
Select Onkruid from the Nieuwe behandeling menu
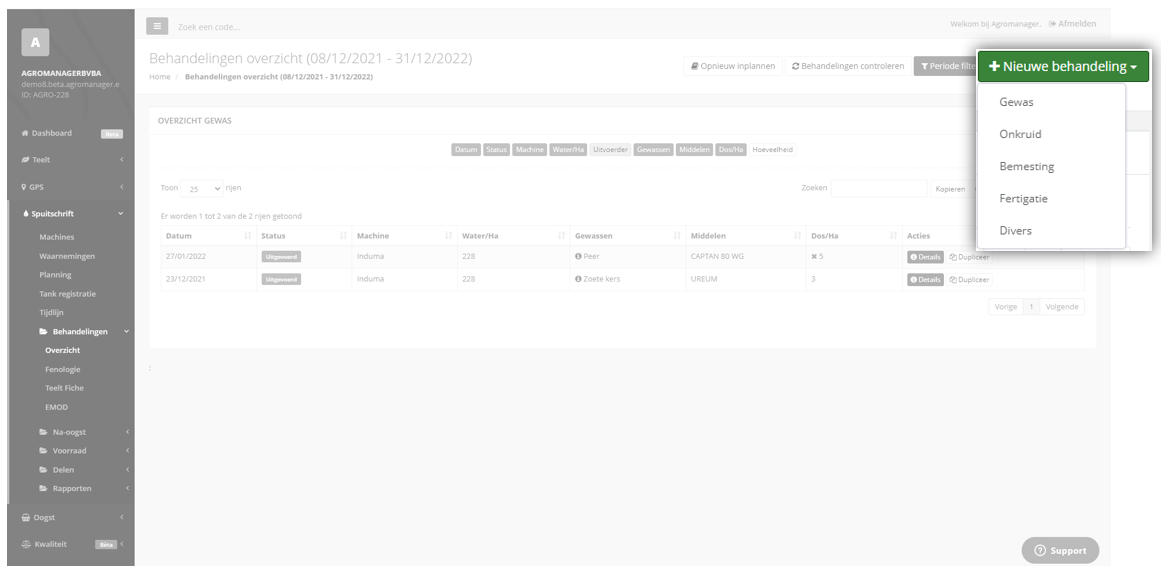click(1020, 134)
